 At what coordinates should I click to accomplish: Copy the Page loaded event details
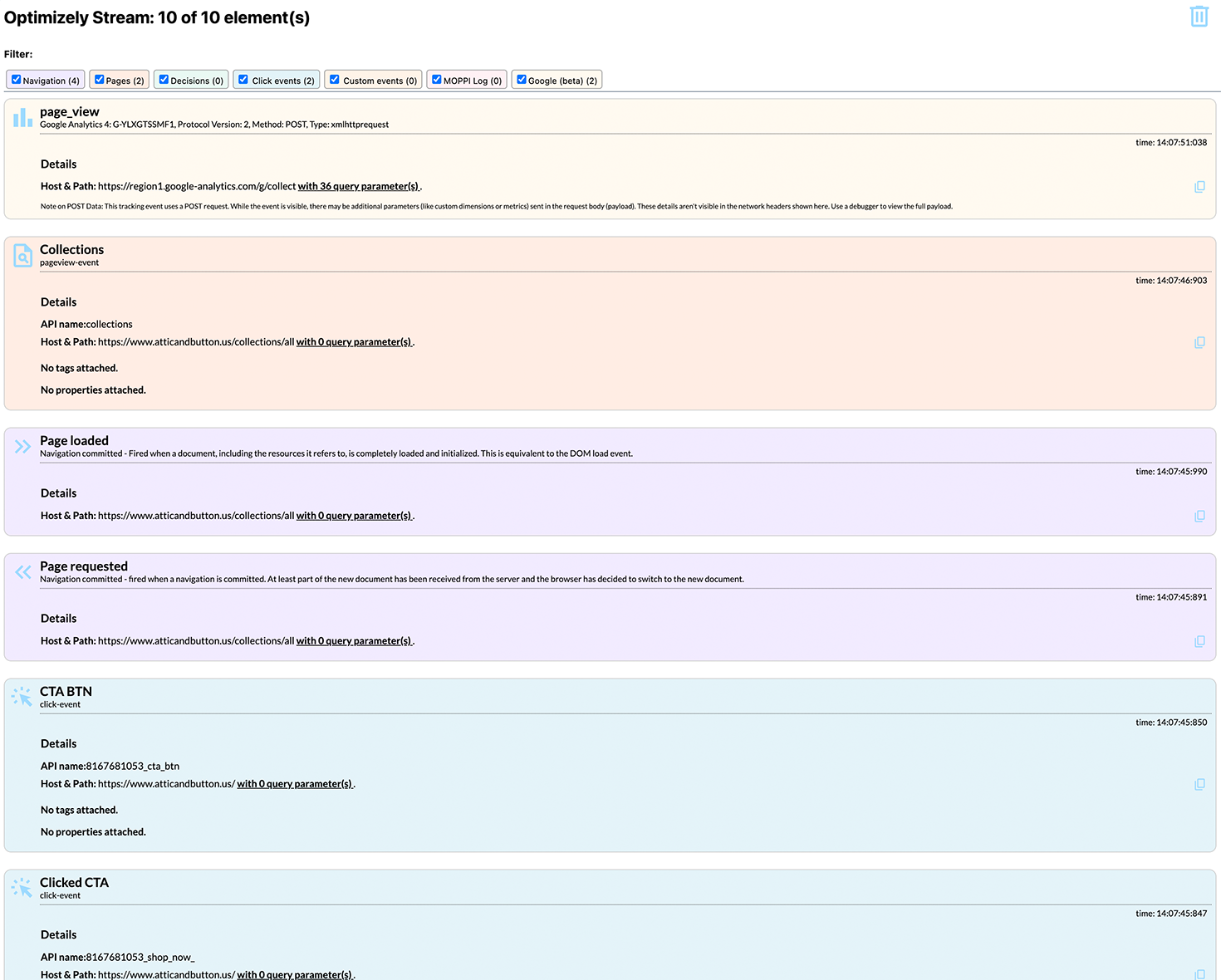[1199, 516]
